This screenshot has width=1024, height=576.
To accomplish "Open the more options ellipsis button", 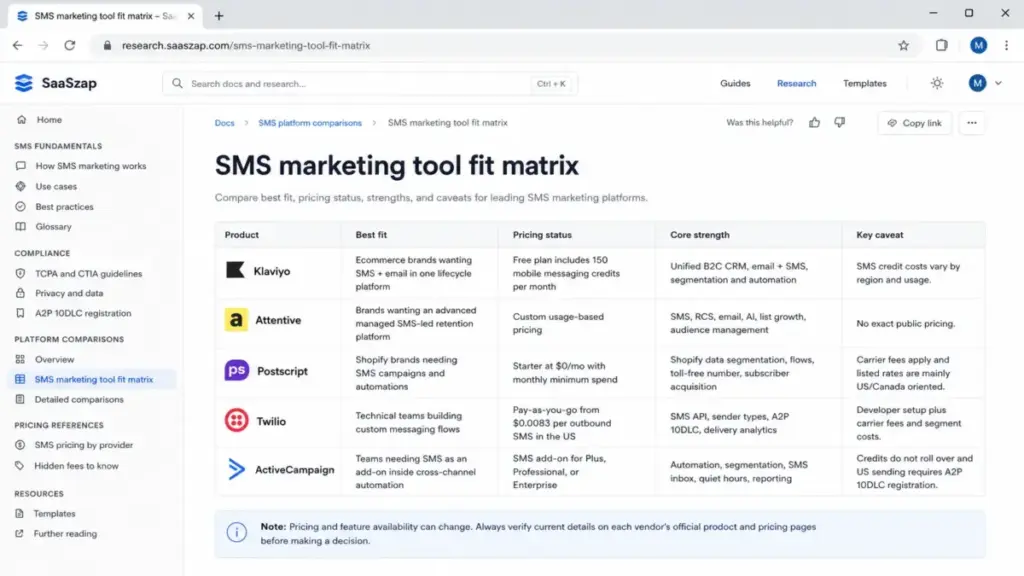I will point(972,123).
